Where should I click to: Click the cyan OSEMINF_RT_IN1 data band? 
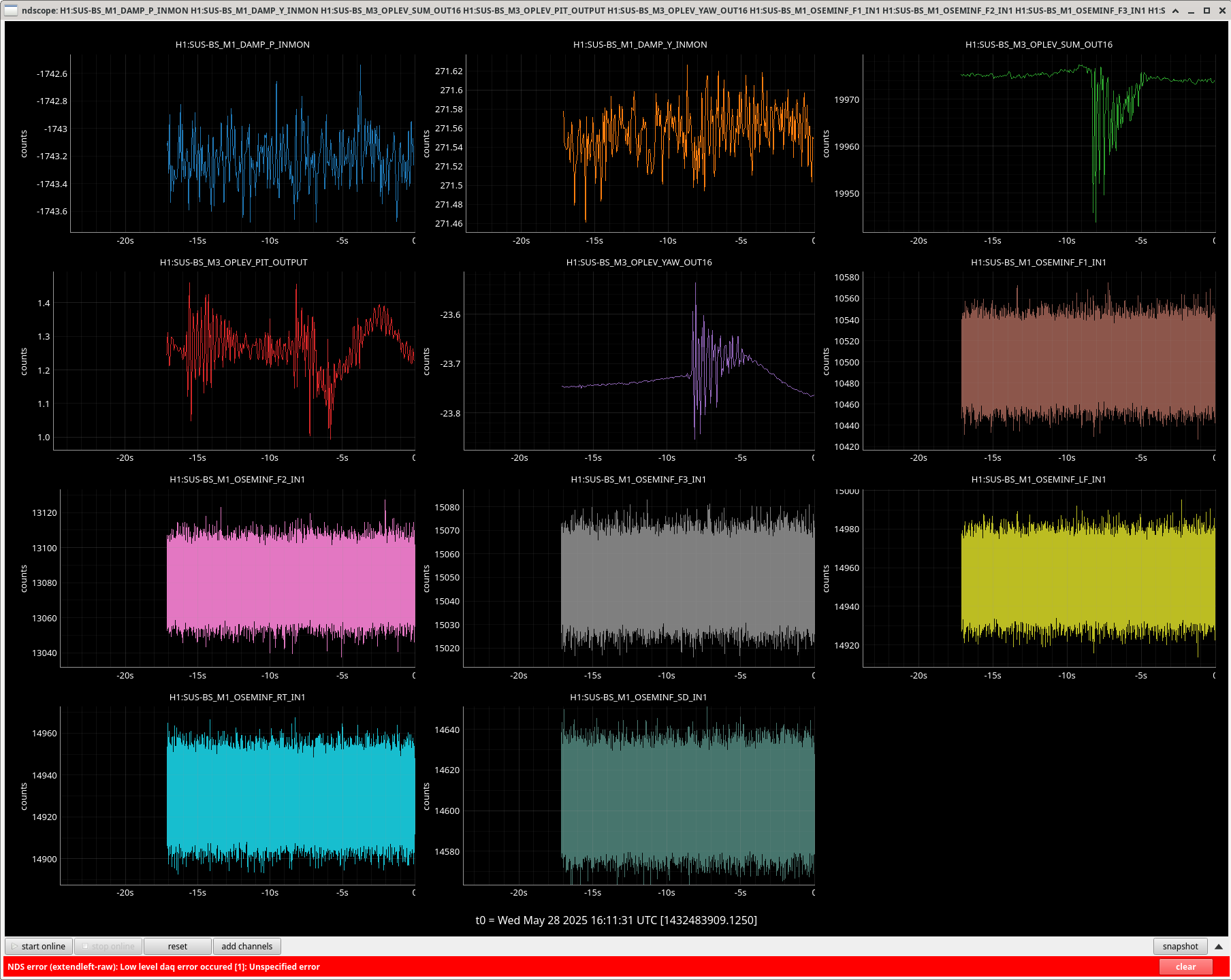(x=291, y=796)
